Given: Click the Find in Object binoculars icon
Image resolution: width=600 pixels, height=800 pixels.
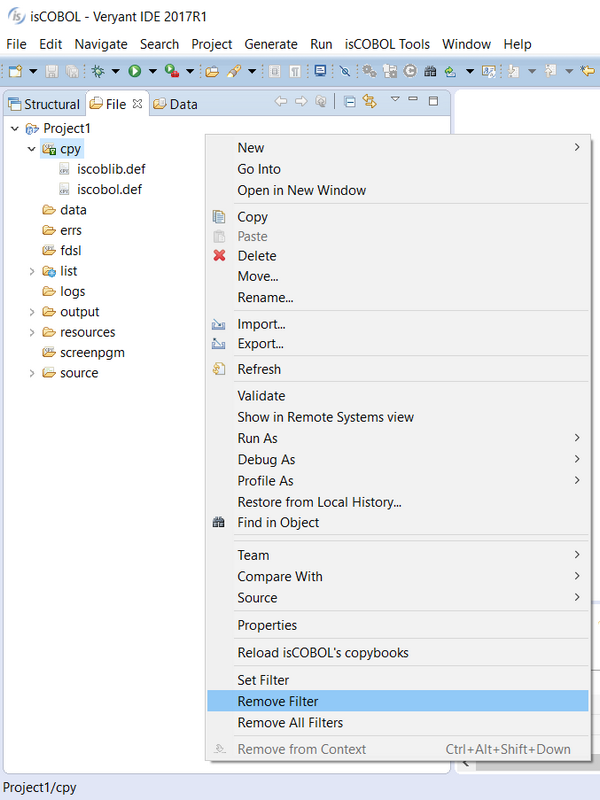Looking at the screenshot, I should click(x=219, y=523).
